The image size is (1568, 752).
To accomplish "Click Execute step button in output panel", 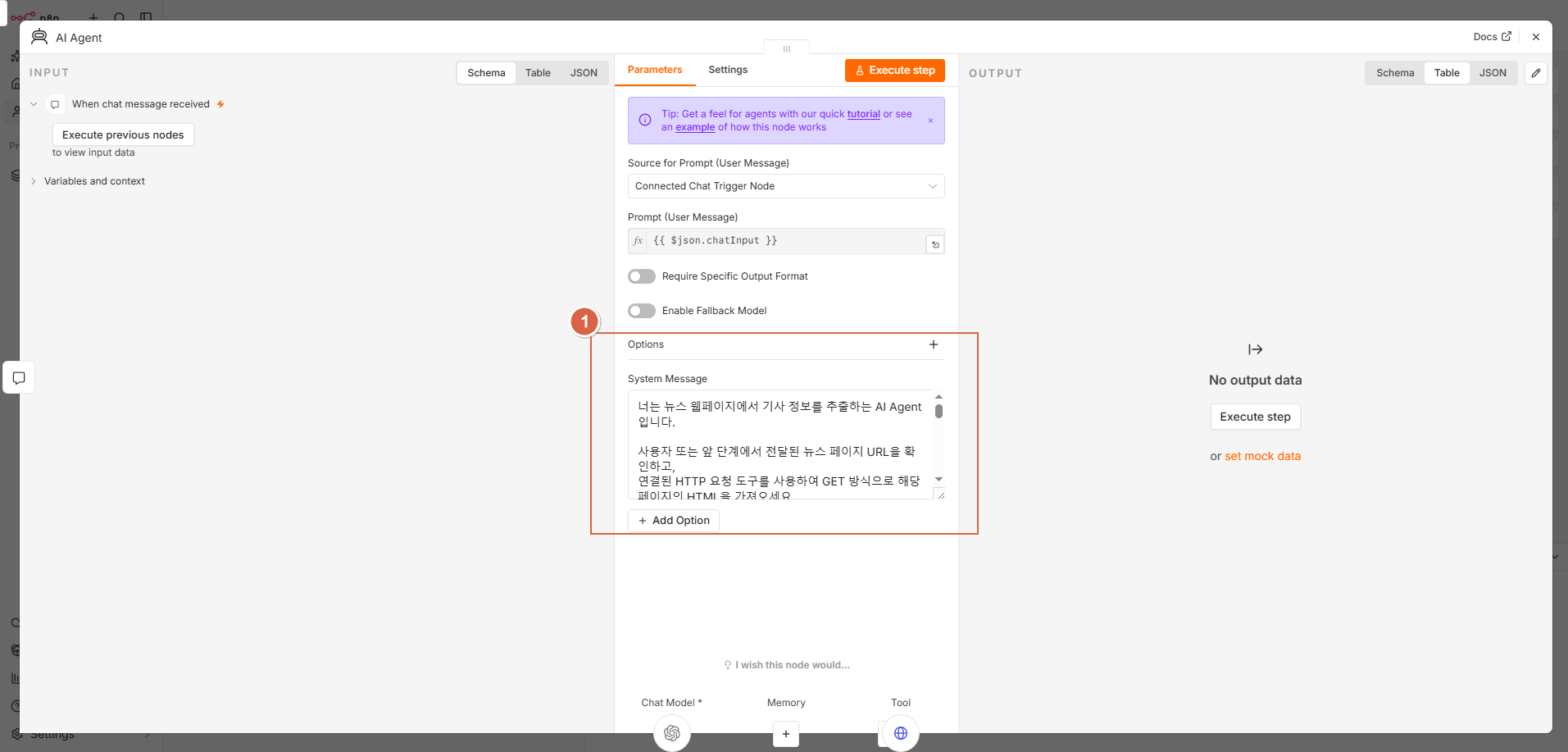I will [x=1255, y=417].
